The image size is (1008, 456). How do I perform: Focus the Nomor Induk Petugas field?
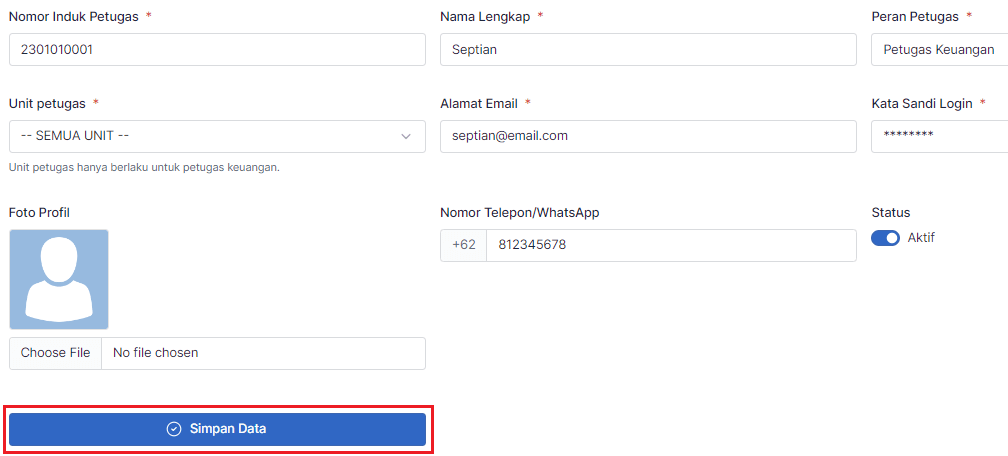click(x=217, y=50)
